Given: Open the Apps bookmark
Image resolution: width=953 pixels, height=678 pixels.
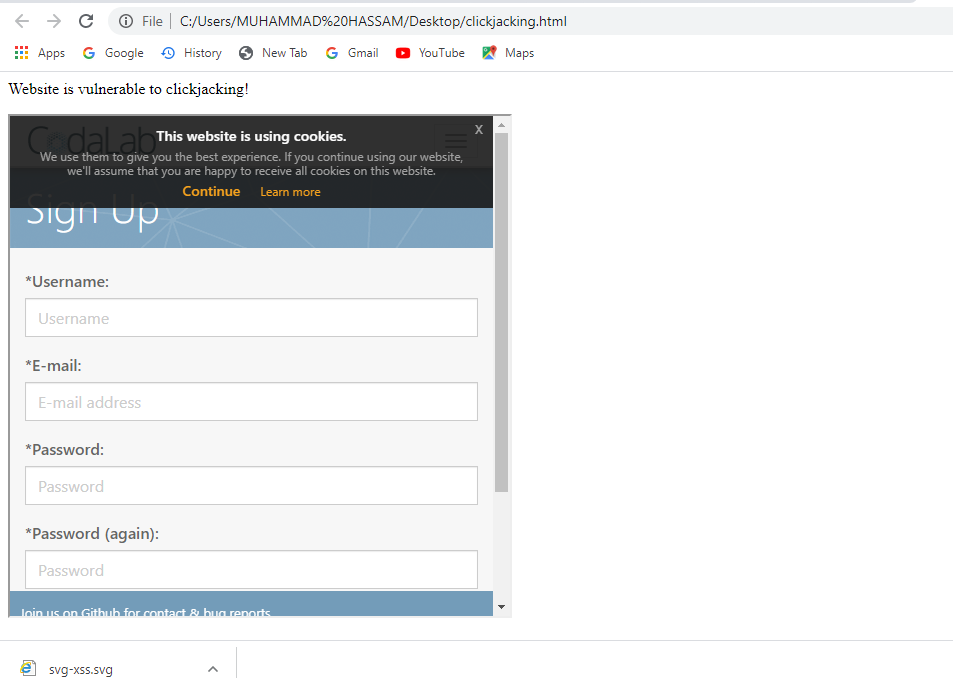Looking at the screenshot, I should tap(40, 53).
